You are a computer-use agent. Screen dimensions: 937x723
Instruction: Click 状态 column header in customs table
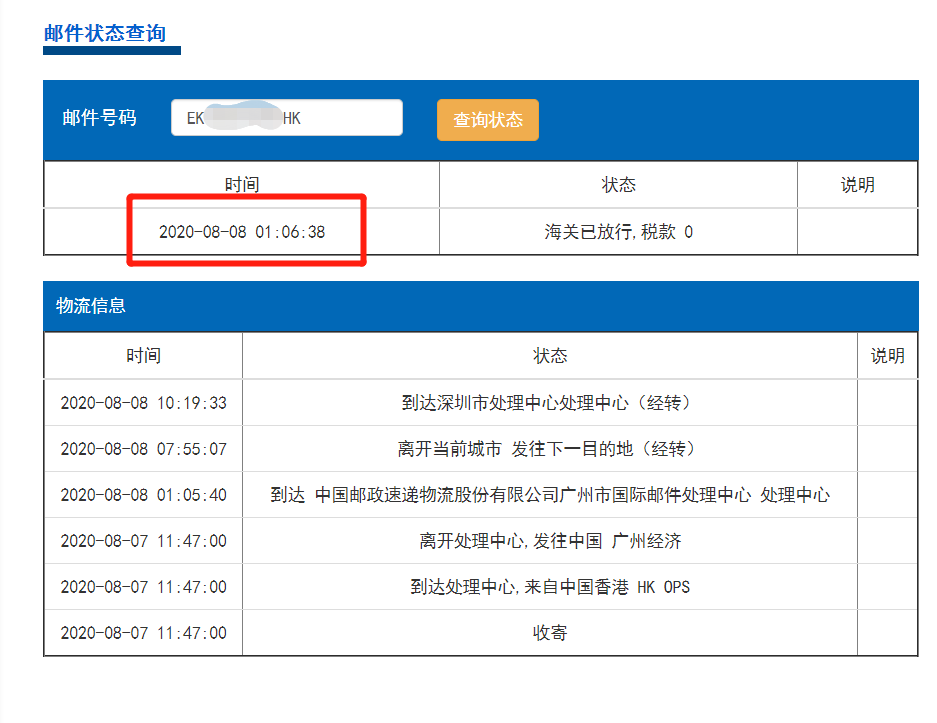618,185
